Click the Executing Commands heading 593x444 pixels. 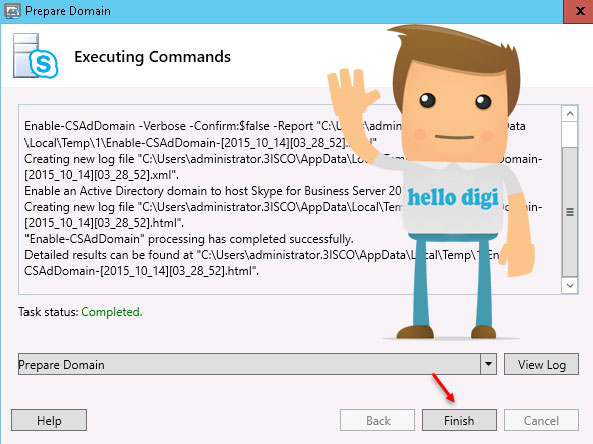pyautogui.click(x=152, y=57)
